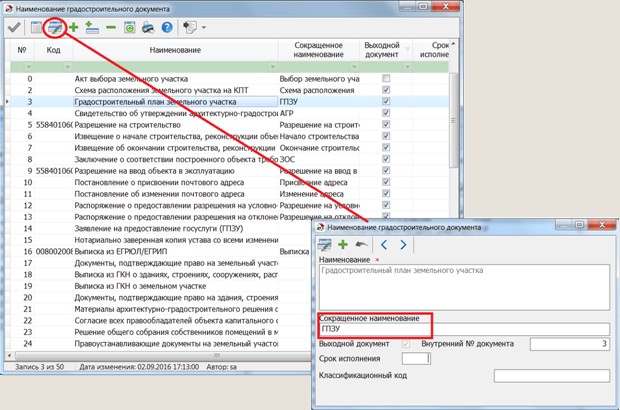Go to next record arrow in dialog
The image size is (620, 410).
point(402,244)
